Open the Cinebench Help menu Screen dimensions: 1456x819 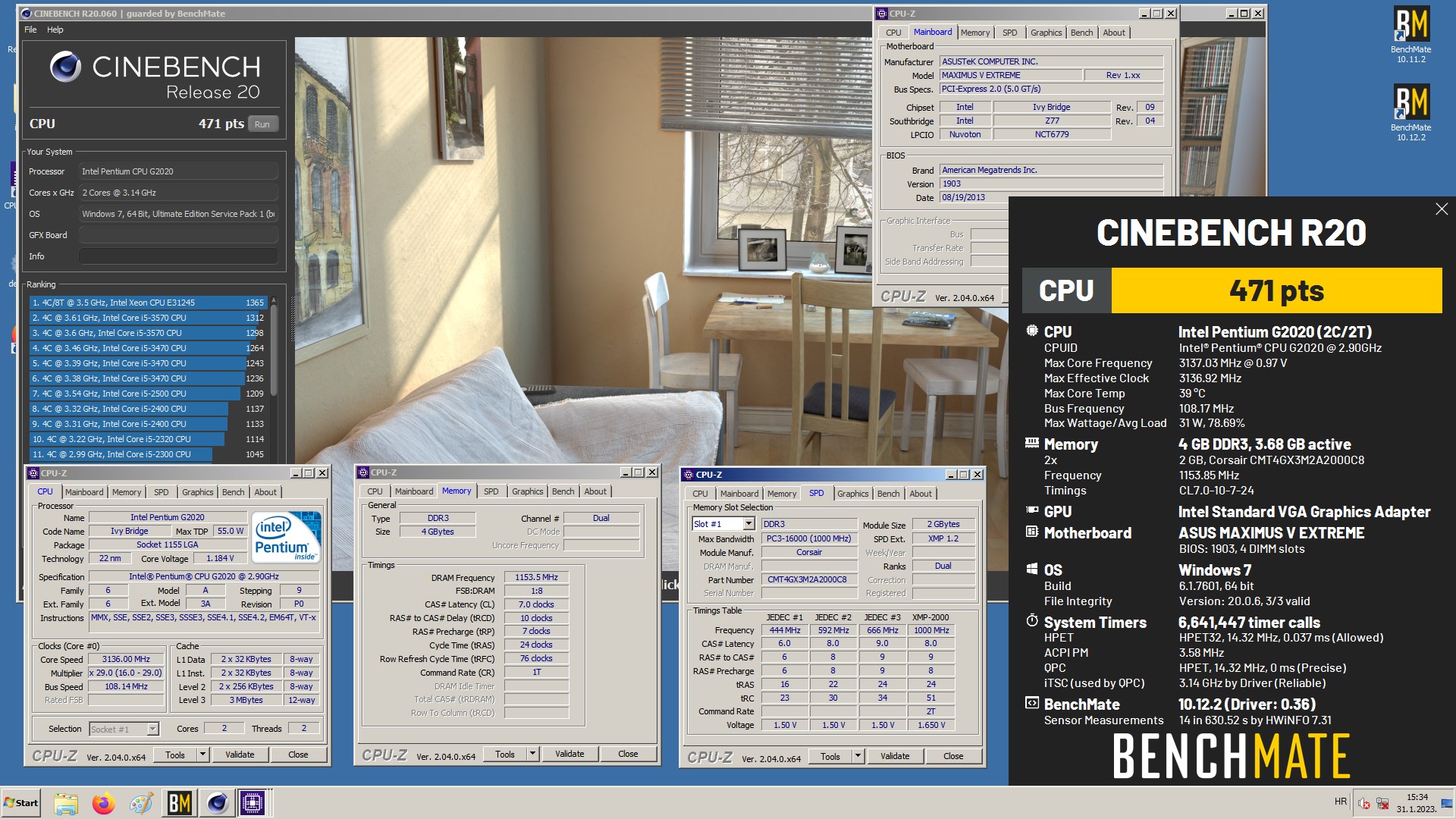pos(55,30)
